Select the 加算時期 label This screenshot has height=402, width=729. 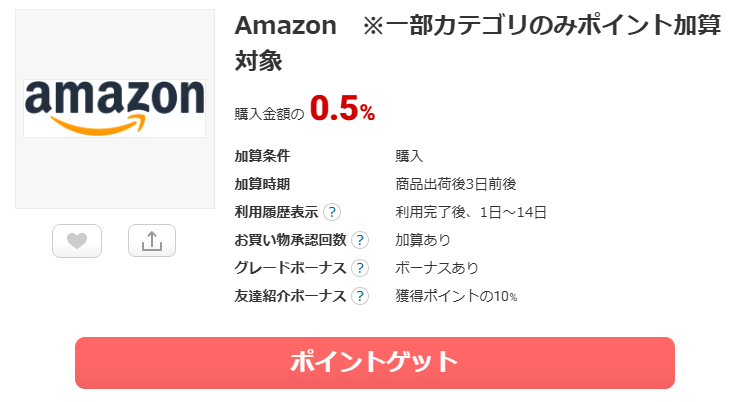pos(262,184)
